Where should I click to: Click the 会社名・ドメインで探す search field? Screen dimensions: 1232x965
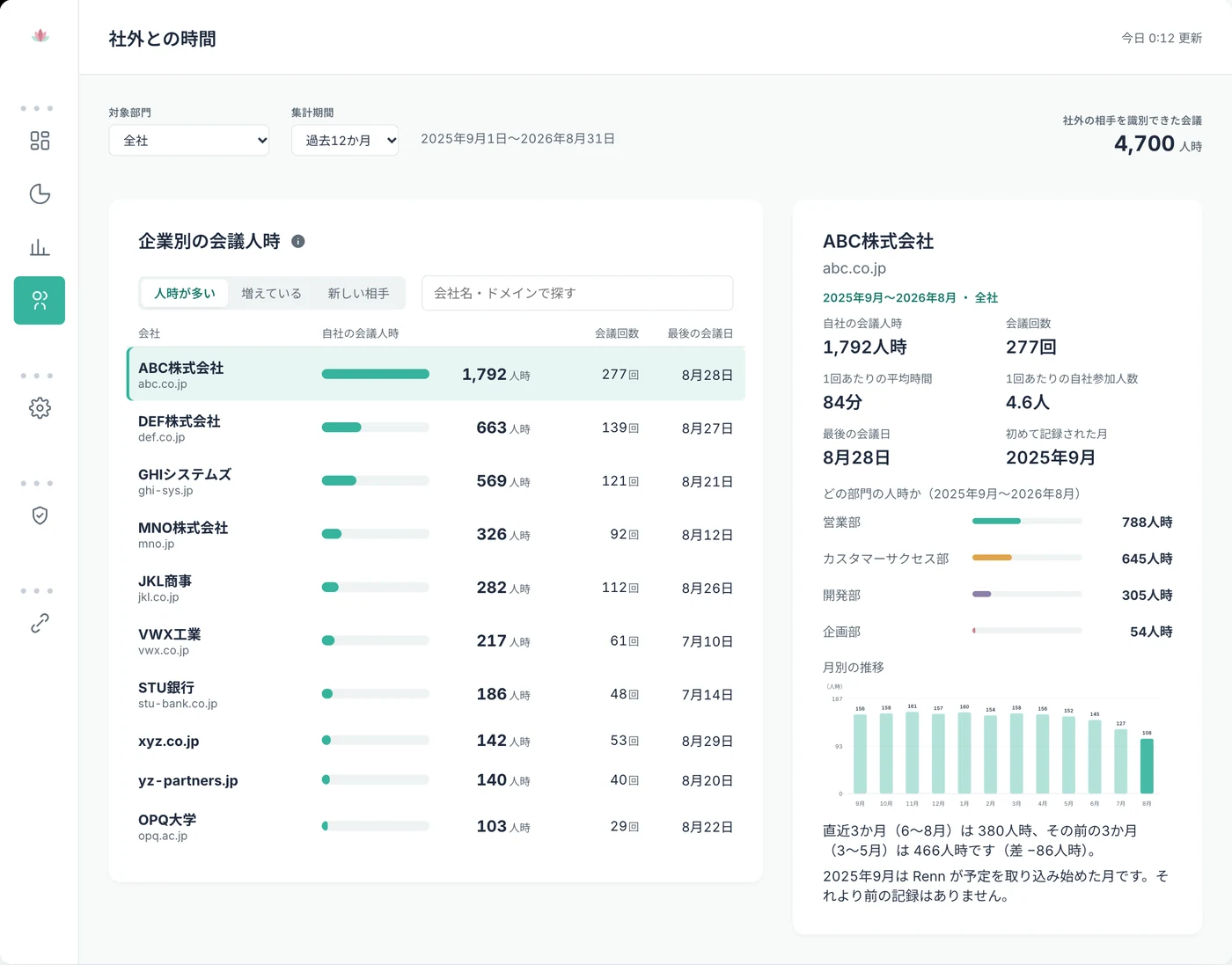click(x=577, y=293)
